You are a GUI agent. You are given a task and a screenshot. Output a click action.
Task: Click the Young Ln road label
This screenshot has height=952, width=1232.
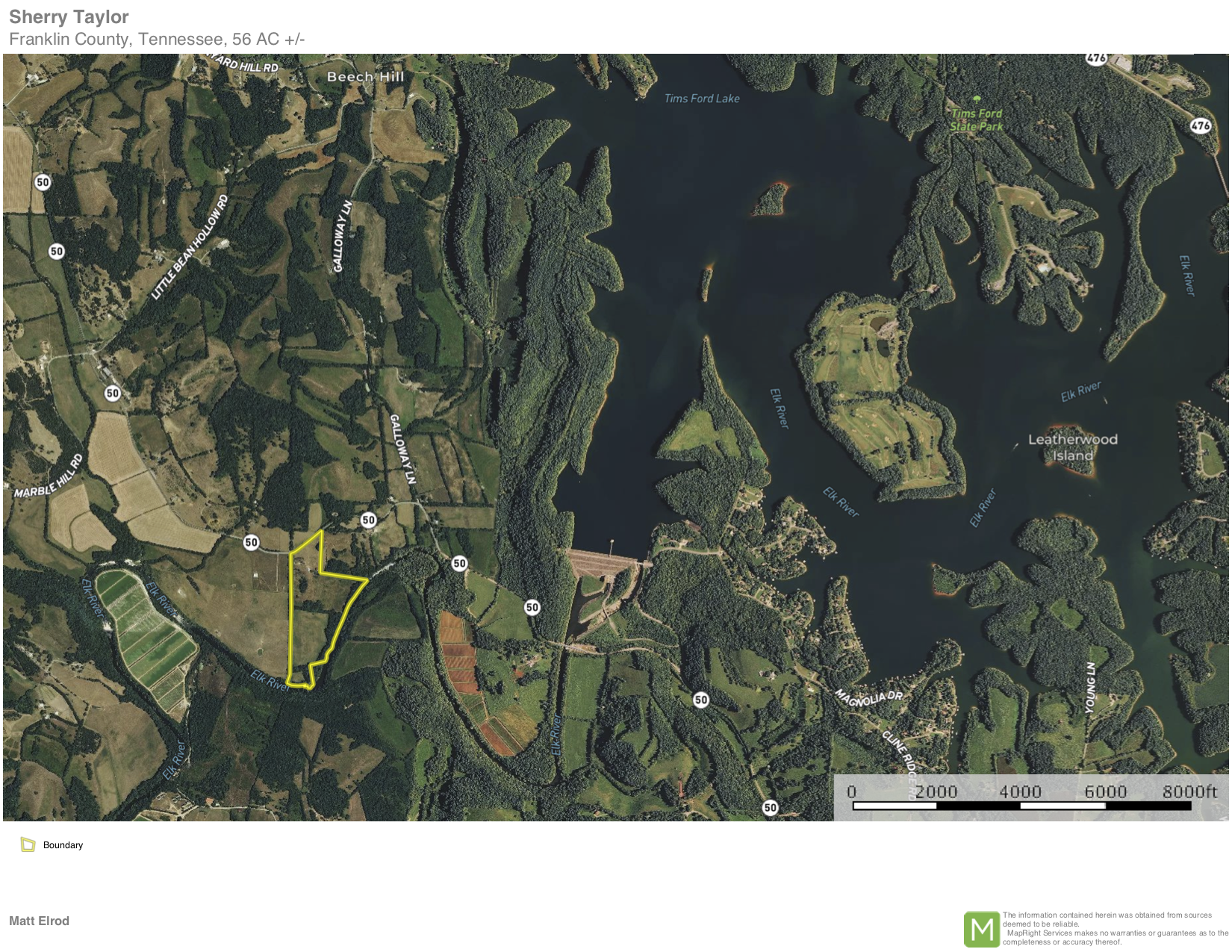(x=1091, y=688)
